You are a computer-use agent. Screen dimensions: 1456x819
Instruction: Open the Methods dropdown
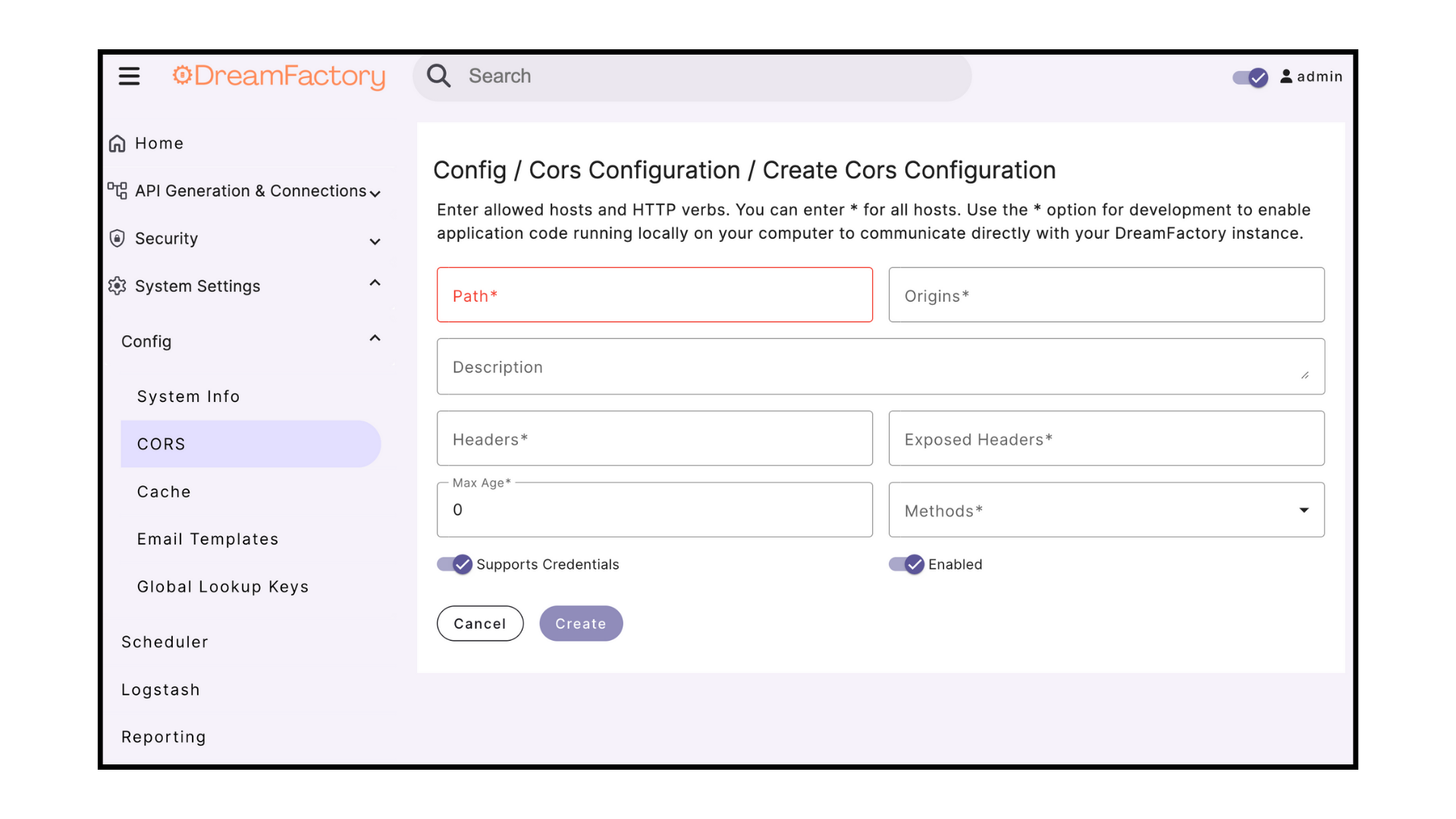[1106, 510]
